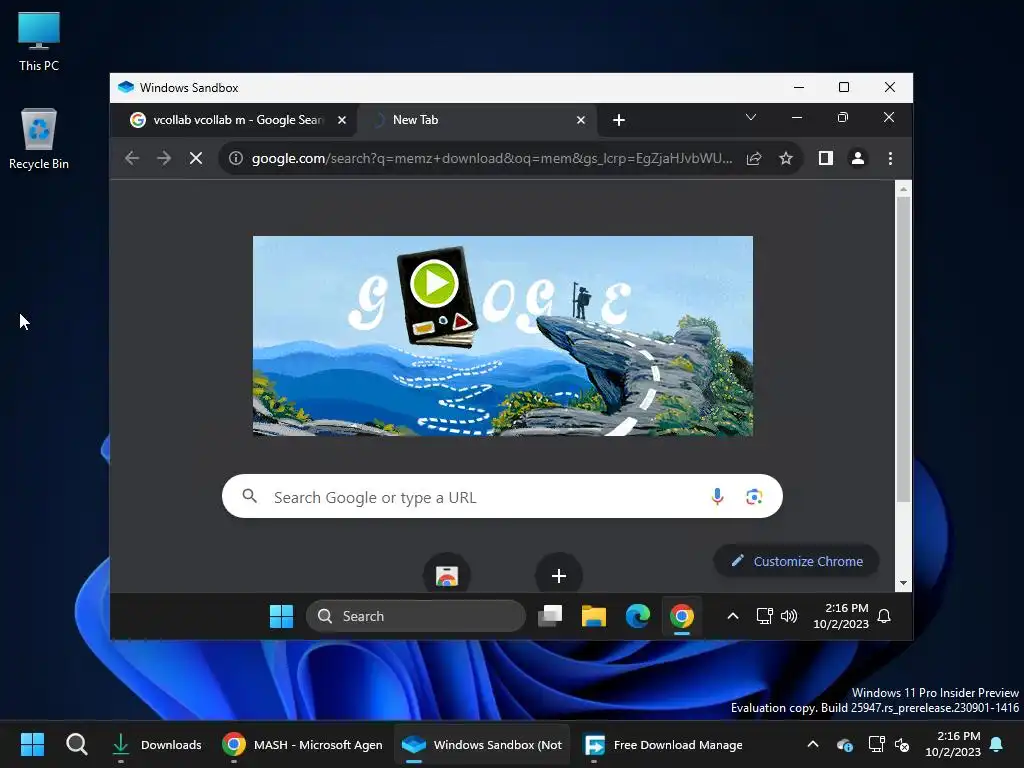Start voice search with microphone icon
This screenshot has width=1024, height=768.
tap(717, 497)
